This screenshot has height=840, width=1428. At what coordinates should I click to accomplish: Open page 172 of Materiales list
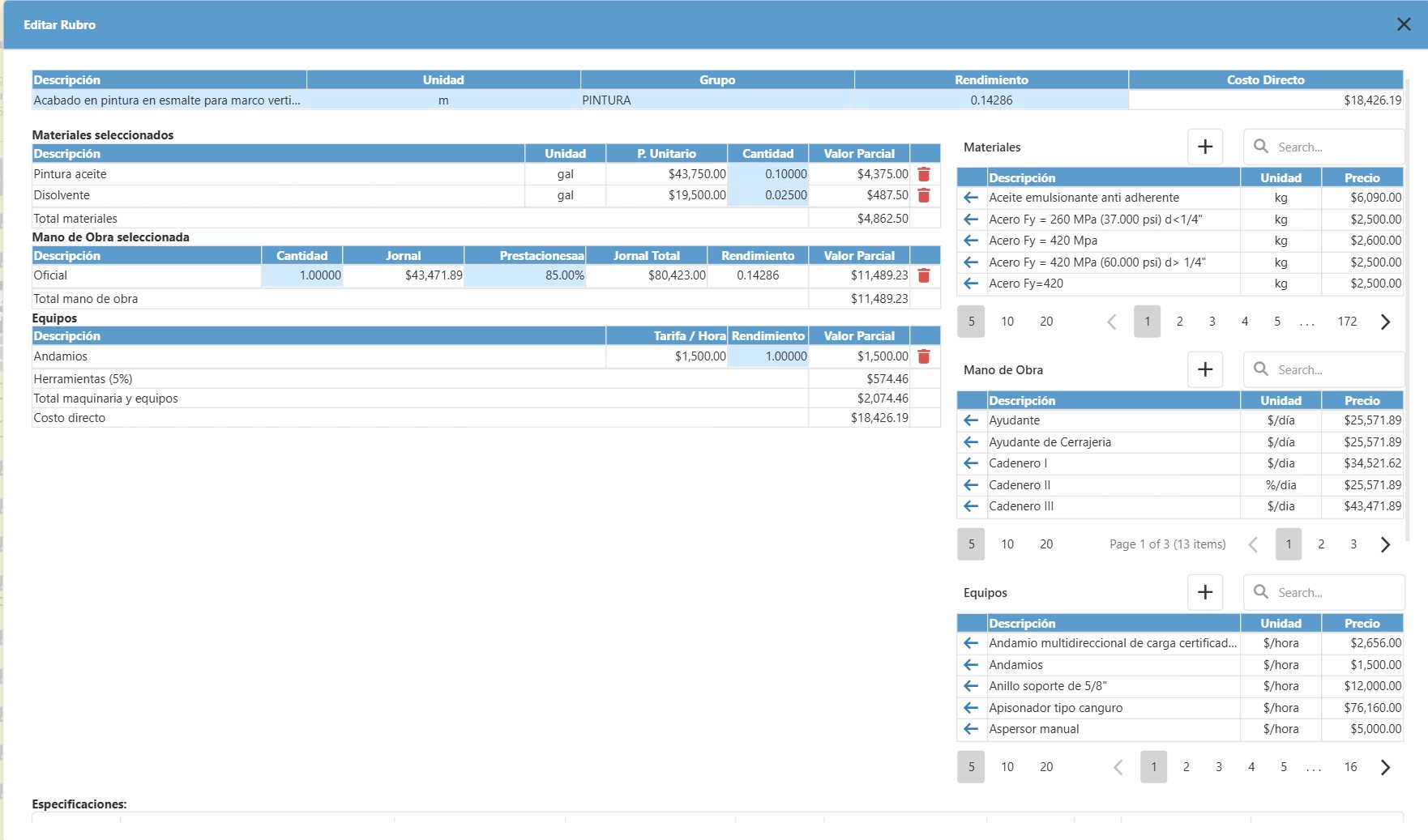[1346, 322]
